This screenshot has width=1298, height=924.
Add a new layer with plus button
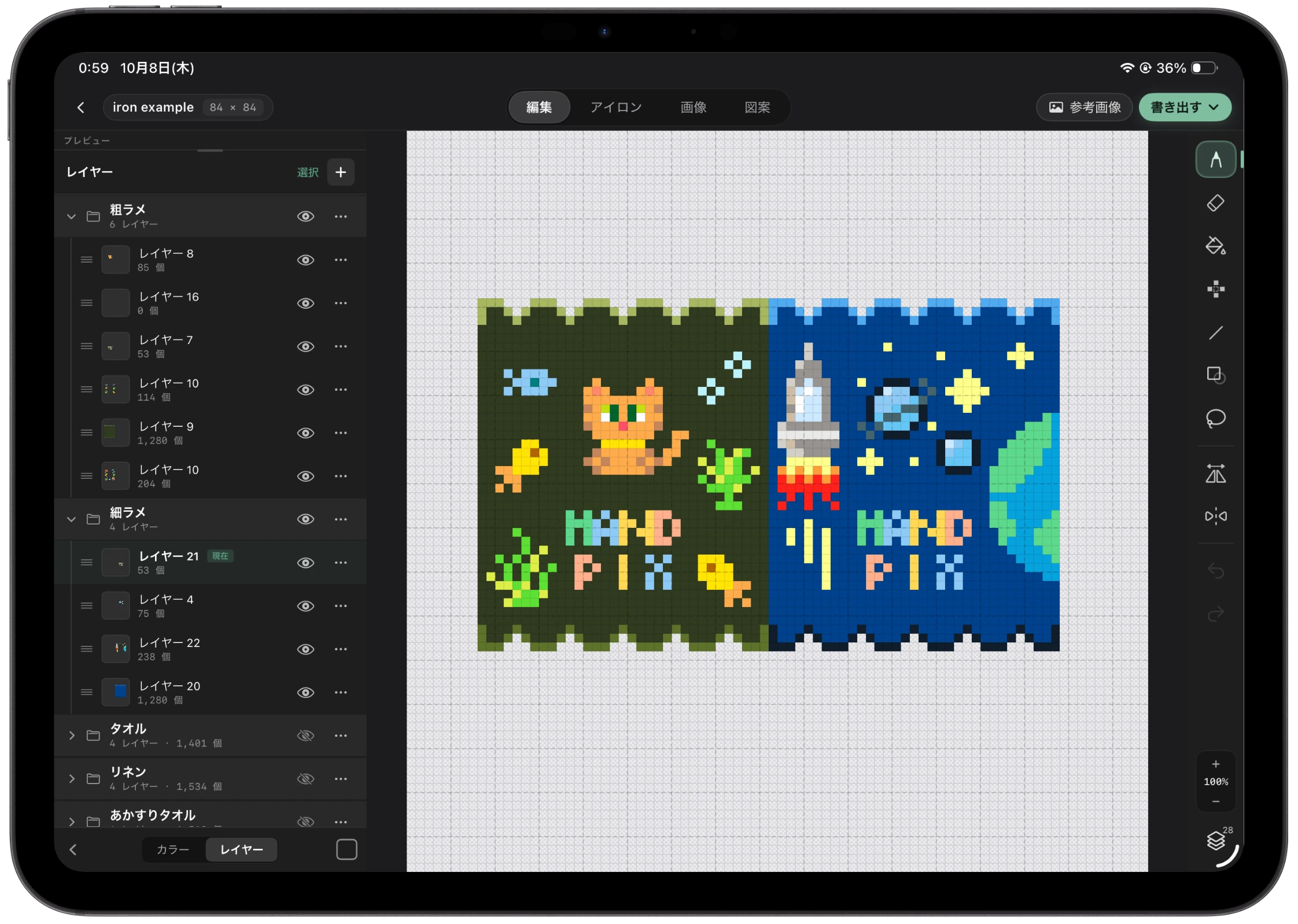pos(341,172)
